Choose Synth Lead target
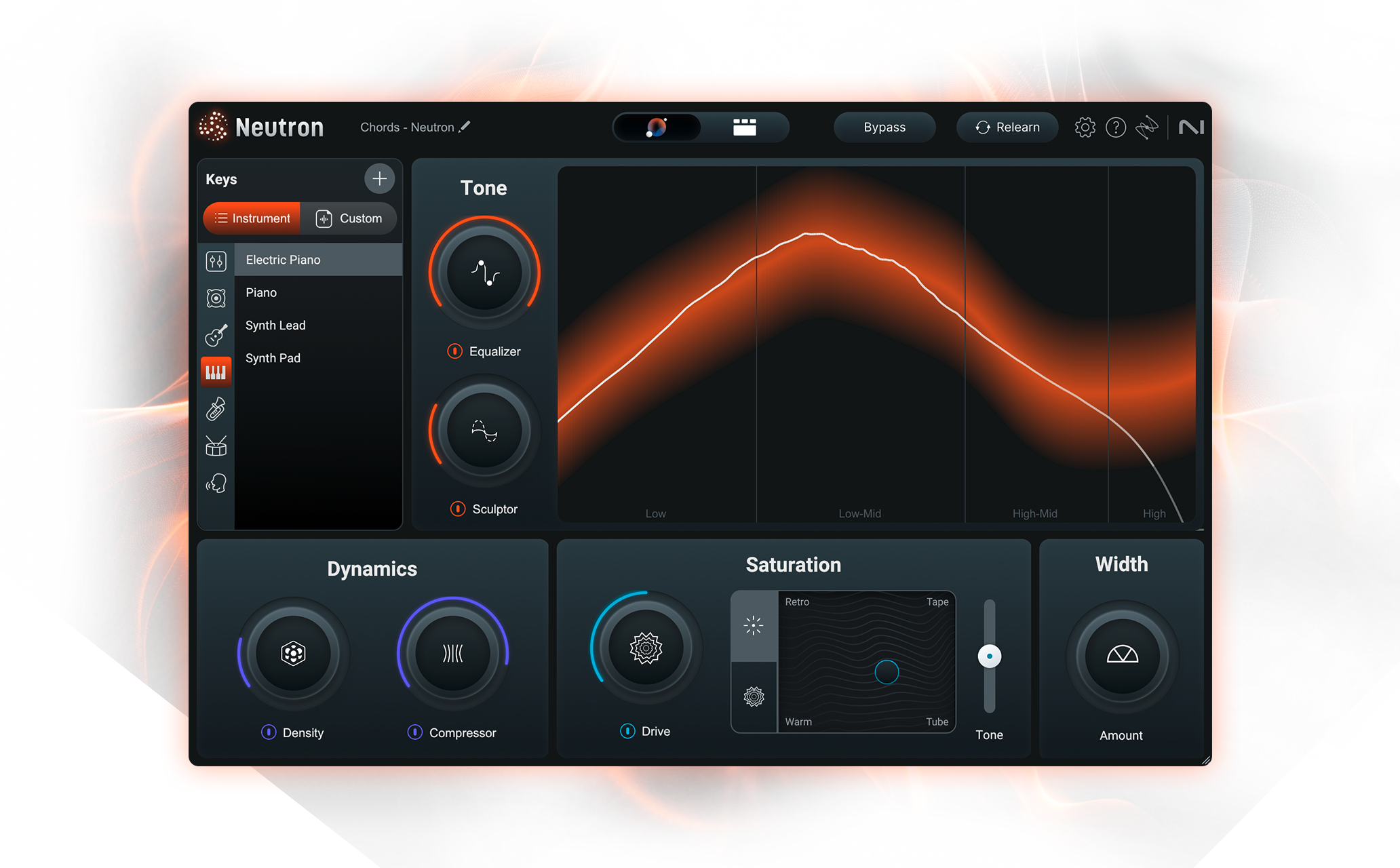The image size is (1400, 868). point(318,325)
